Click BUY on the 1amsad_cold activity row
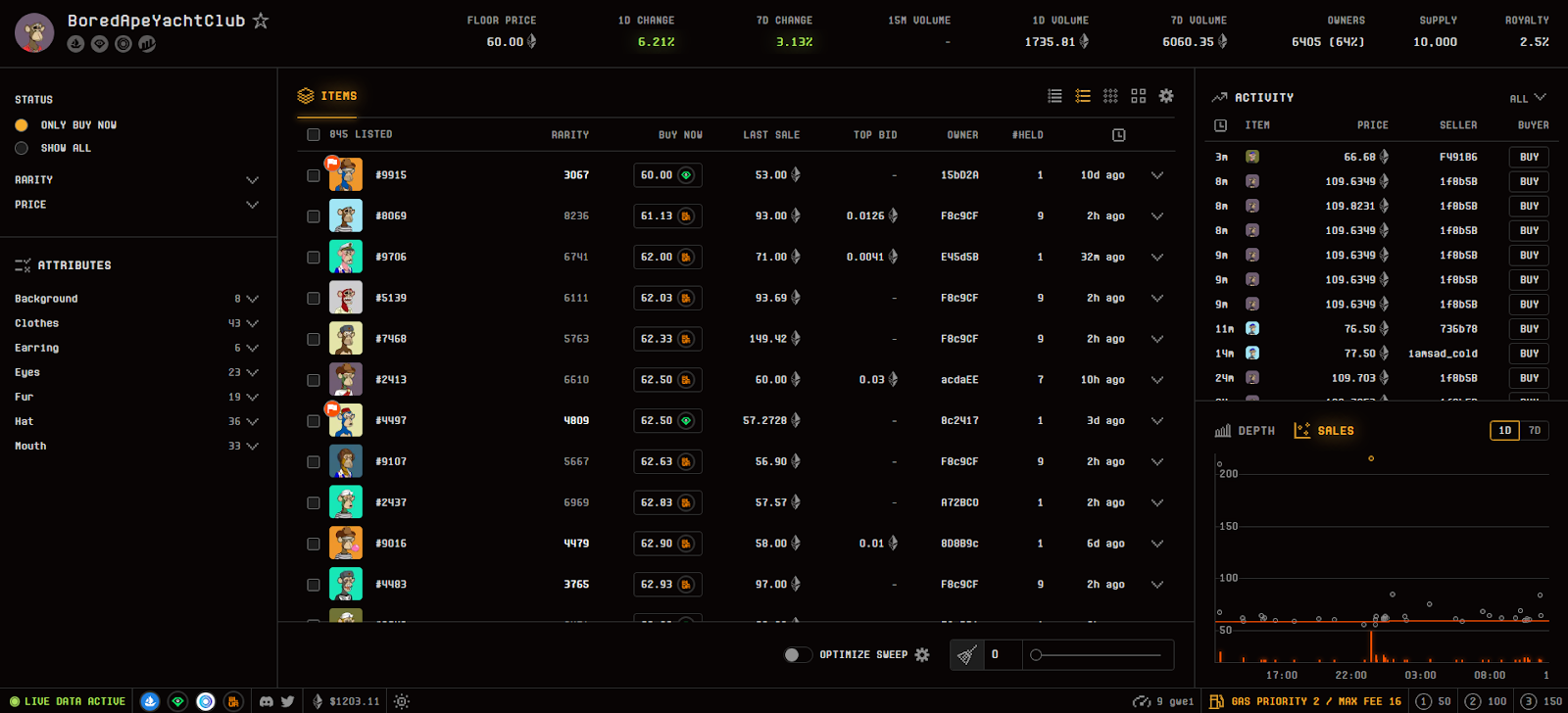The image size is (1568, 713). point(1529,354)
